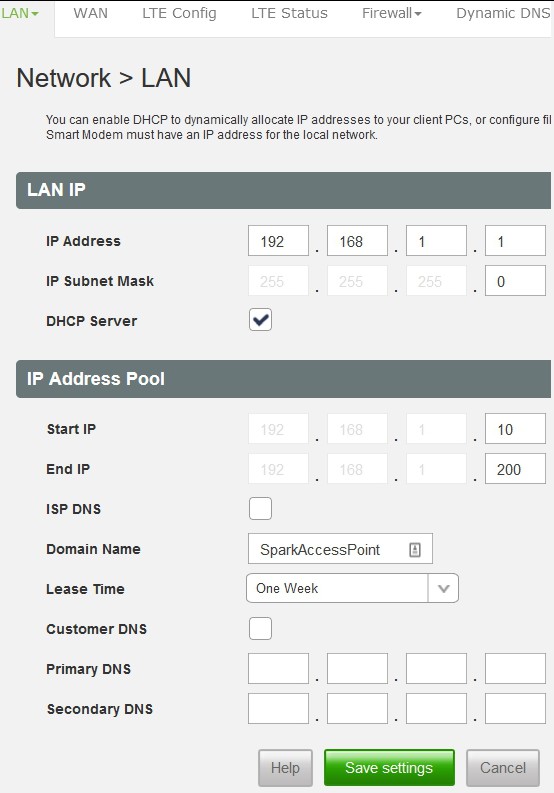The width and height of the screenshot is (554, 793).
Task: Open the Help button
Action: point(285,768)
